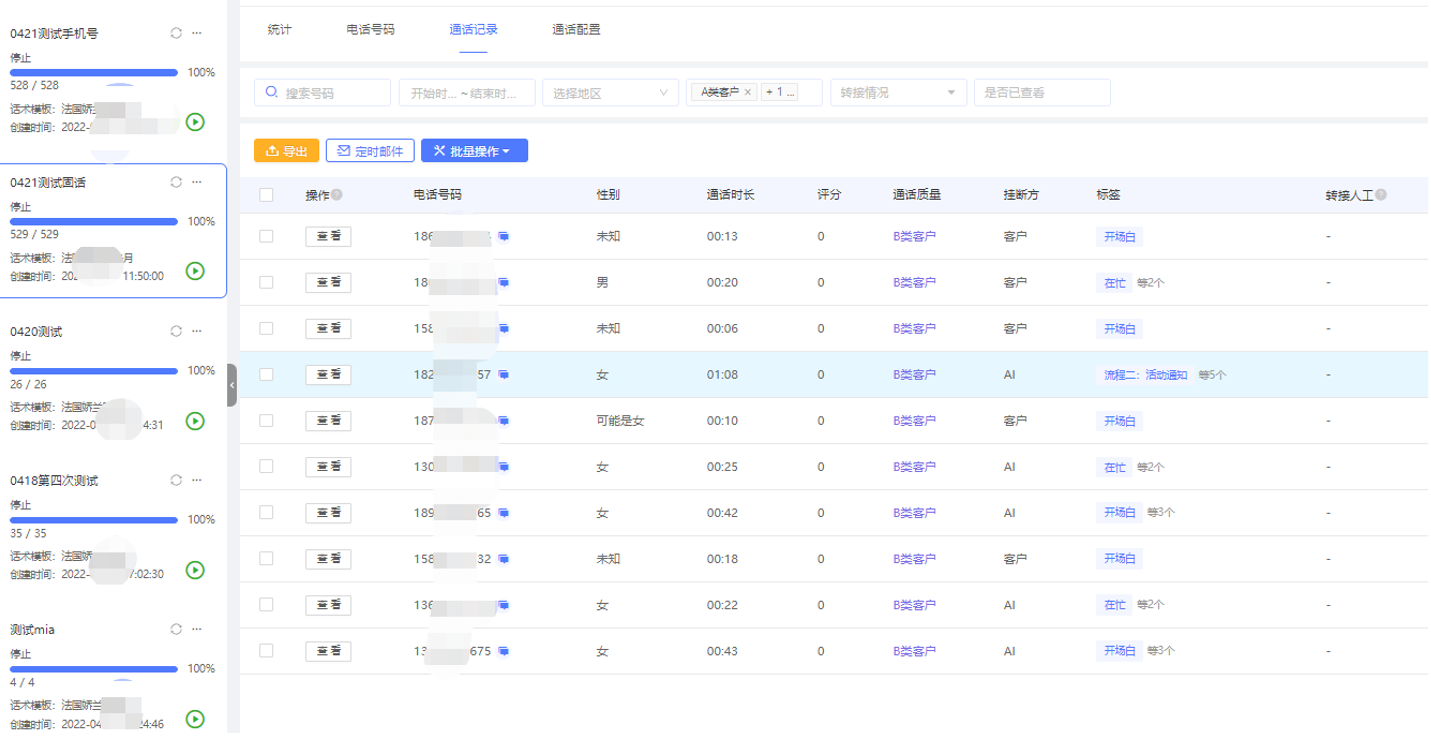This screenshot has width=1431, height=738.
Task: Click the 定时邮件 button
Action: click(x=370, y=151)
